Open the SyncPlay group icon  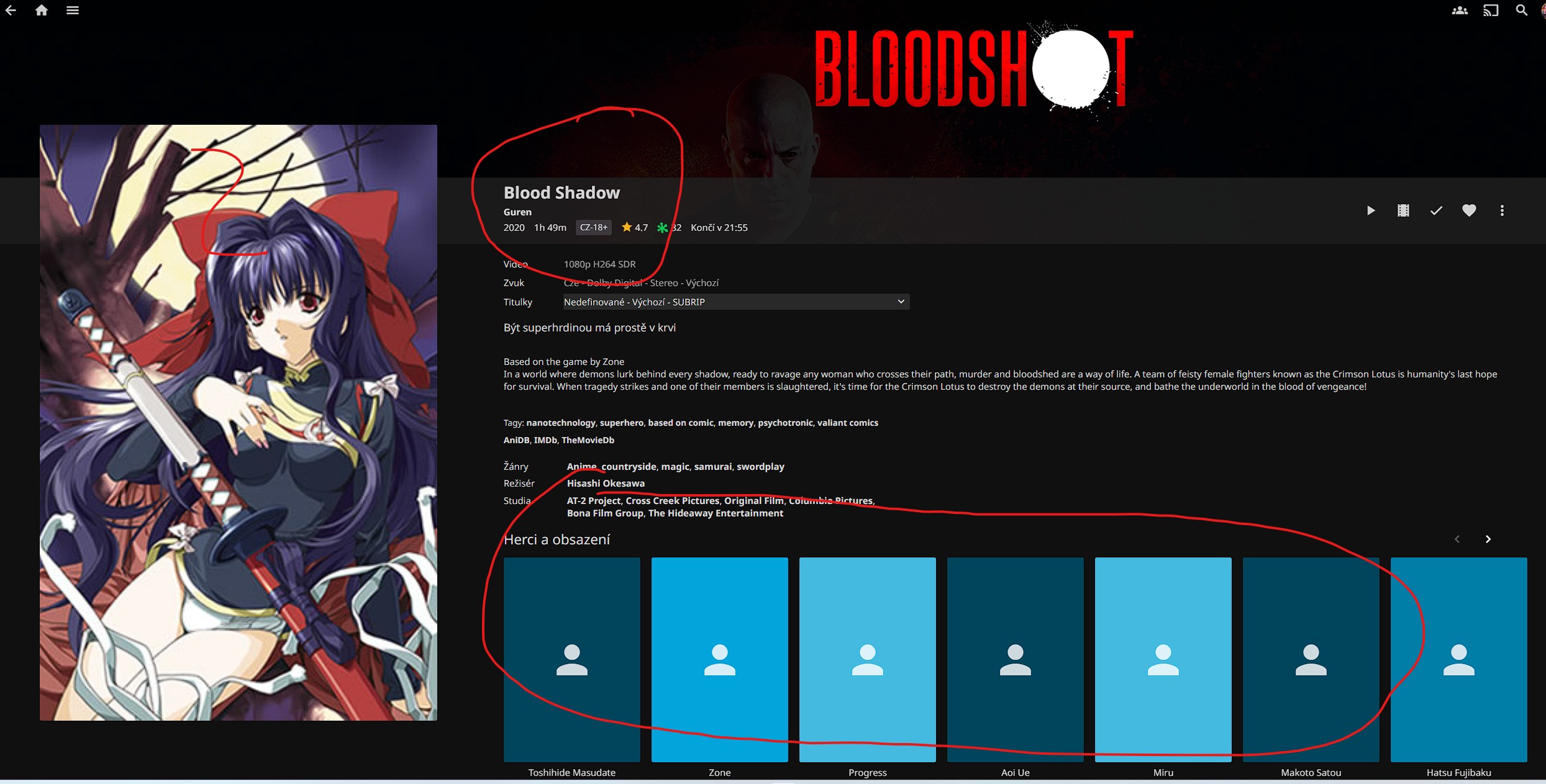tap(1459, 11)
